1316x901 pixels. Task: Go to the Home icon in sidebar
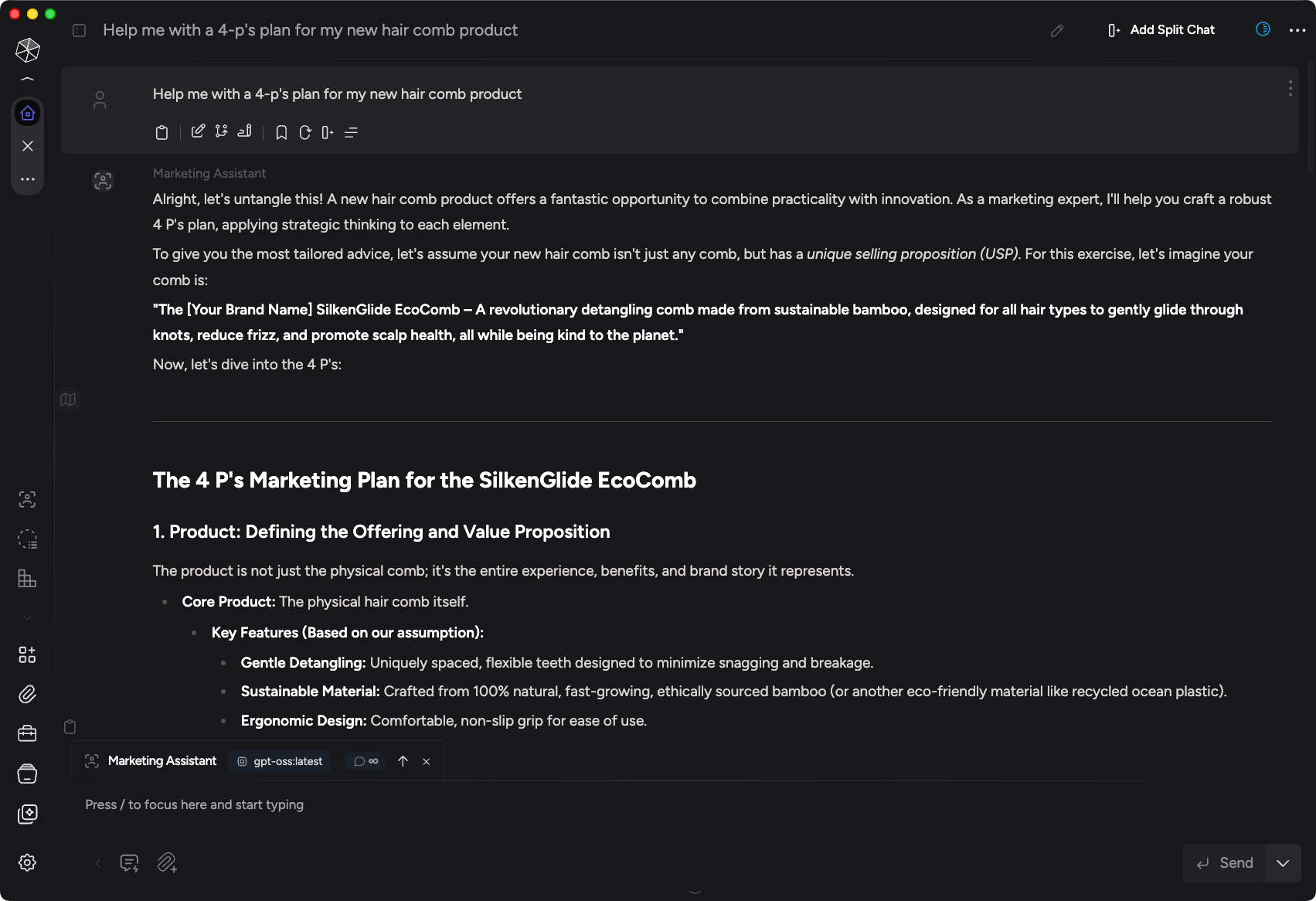(x=28, y=114)
